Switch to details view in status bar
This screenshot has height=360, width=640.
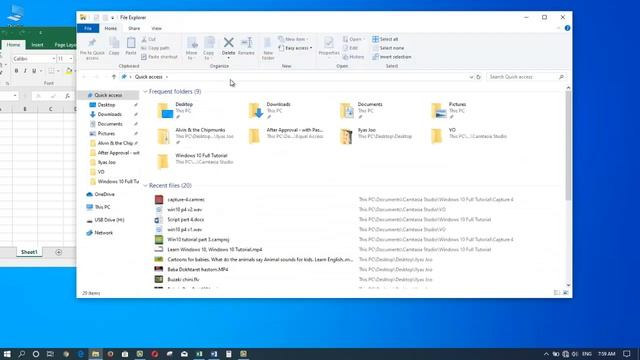(557, 293)
